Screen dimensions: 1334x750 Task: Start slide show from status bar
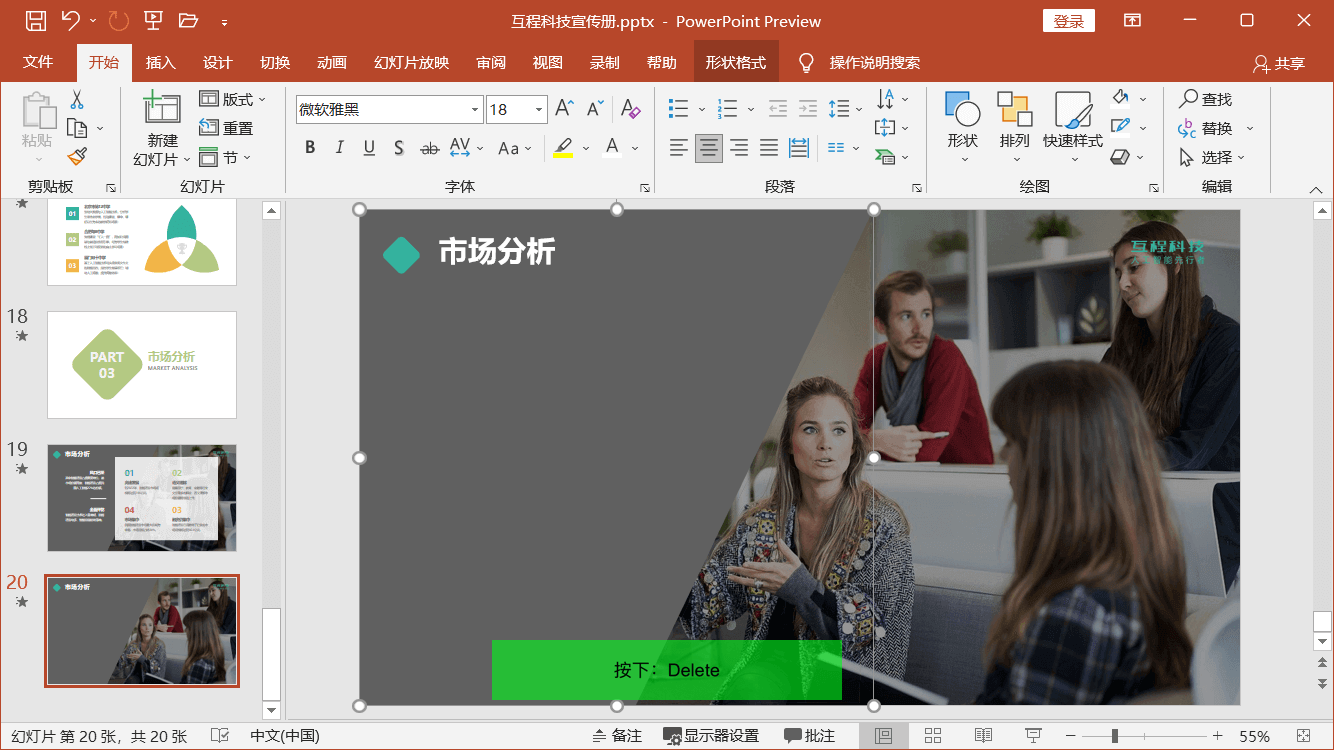pyautogui.click(x=1034, y=736)
